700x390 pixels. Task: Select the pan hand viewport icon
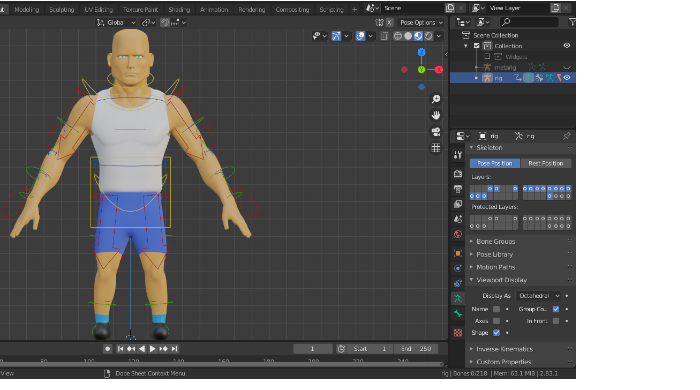point(436,115)
